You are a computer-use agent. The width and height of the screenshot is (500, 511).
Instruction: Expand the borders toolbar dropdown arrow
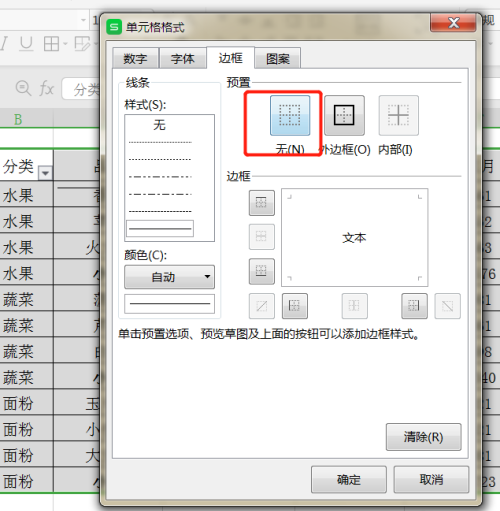tap(65, 44)
